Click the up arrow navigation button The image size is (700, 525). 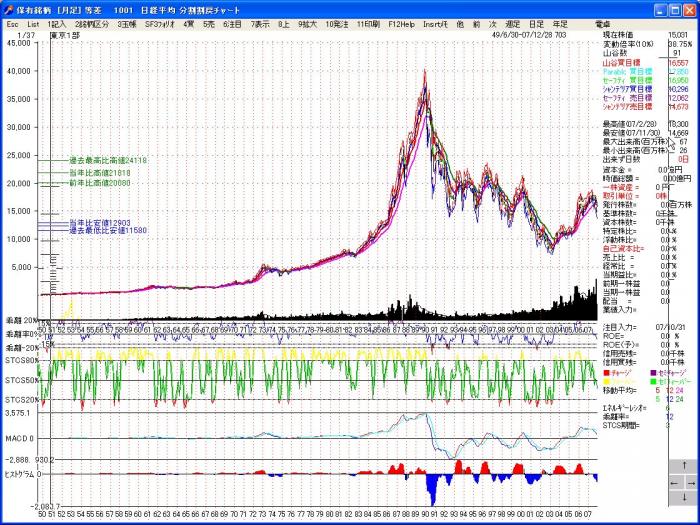(x=684, y=467)
